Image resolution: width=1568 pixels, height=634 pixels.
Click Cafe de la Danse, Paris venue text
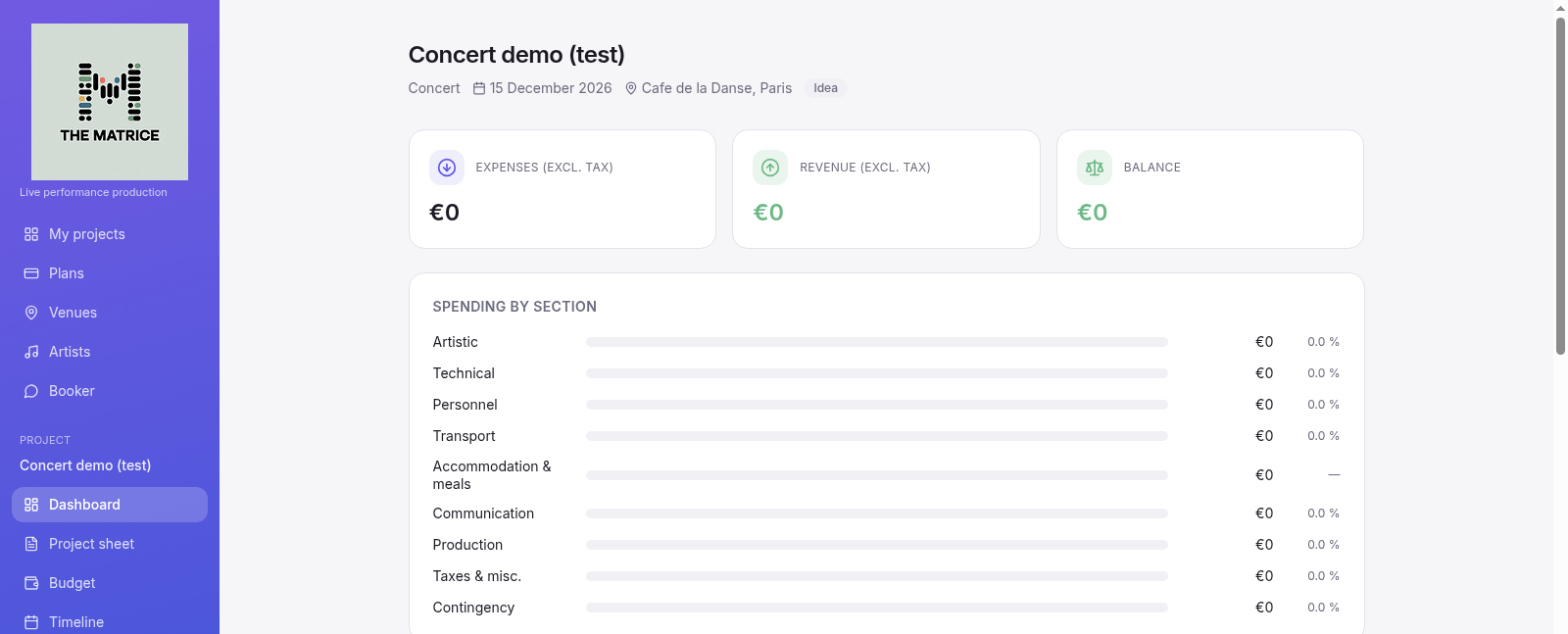[716, 88]
